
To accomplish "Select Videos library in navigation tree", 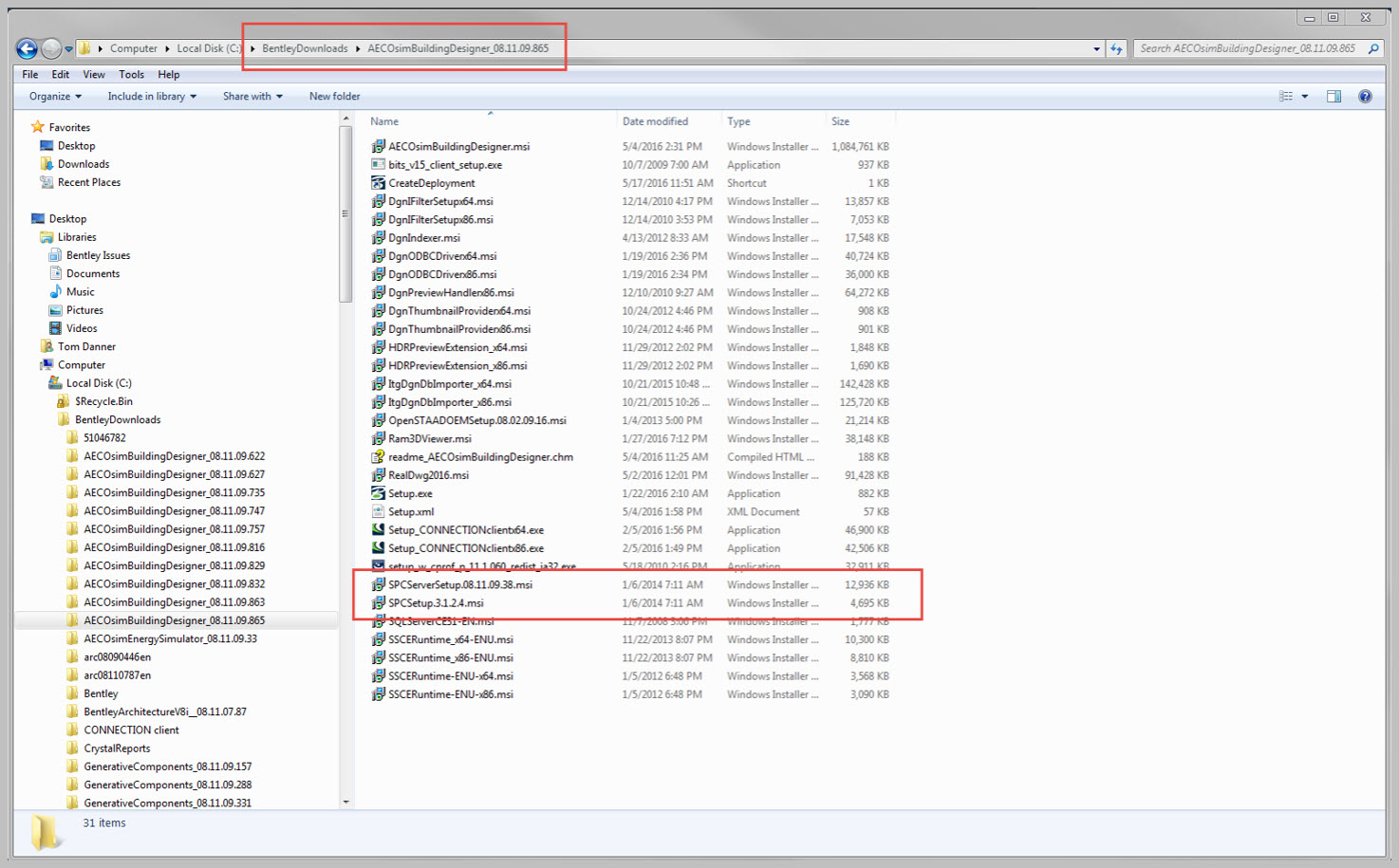I will (82, 328).
